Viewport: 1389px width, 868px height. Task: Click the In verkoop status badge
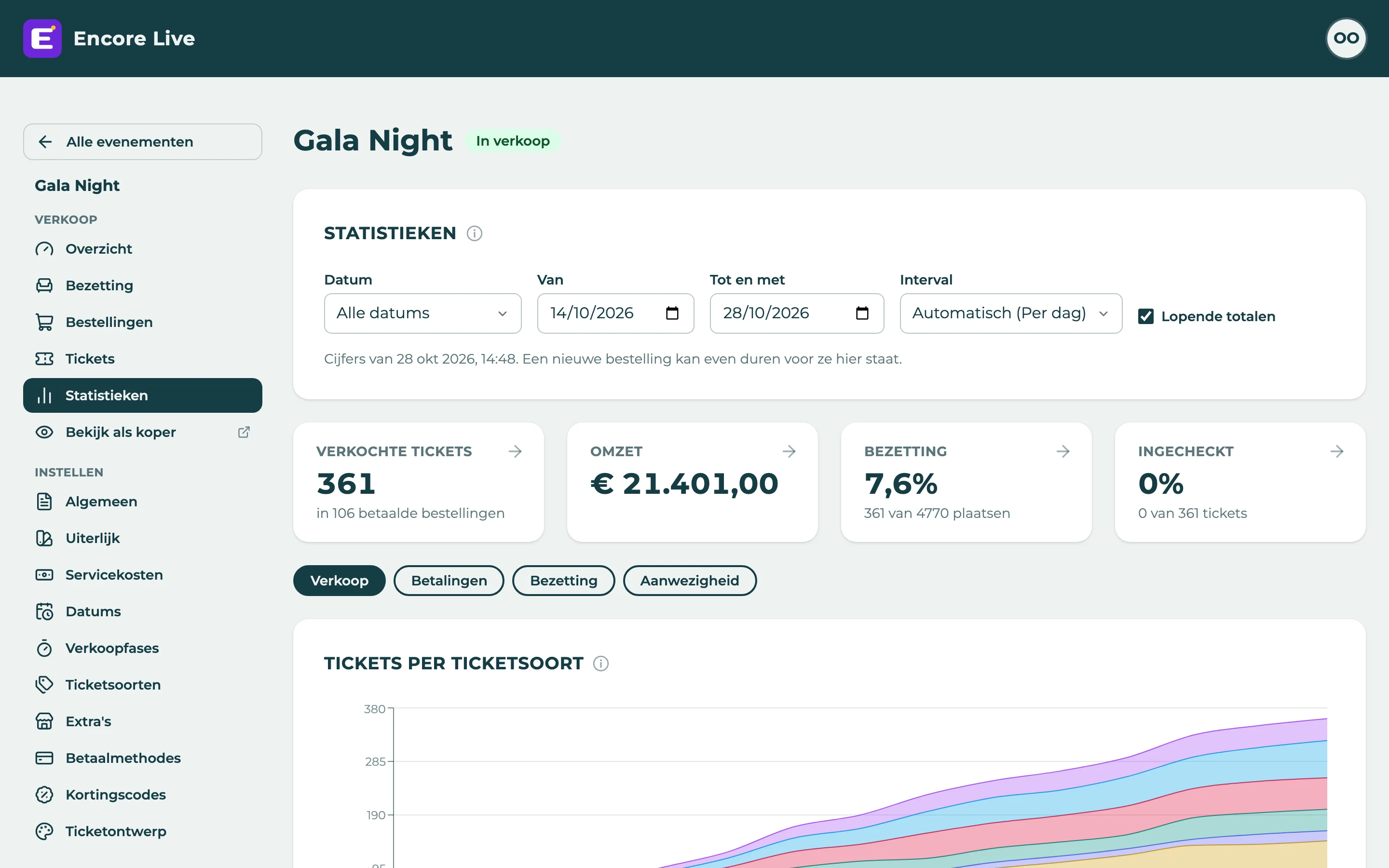[x=513, y=141]
